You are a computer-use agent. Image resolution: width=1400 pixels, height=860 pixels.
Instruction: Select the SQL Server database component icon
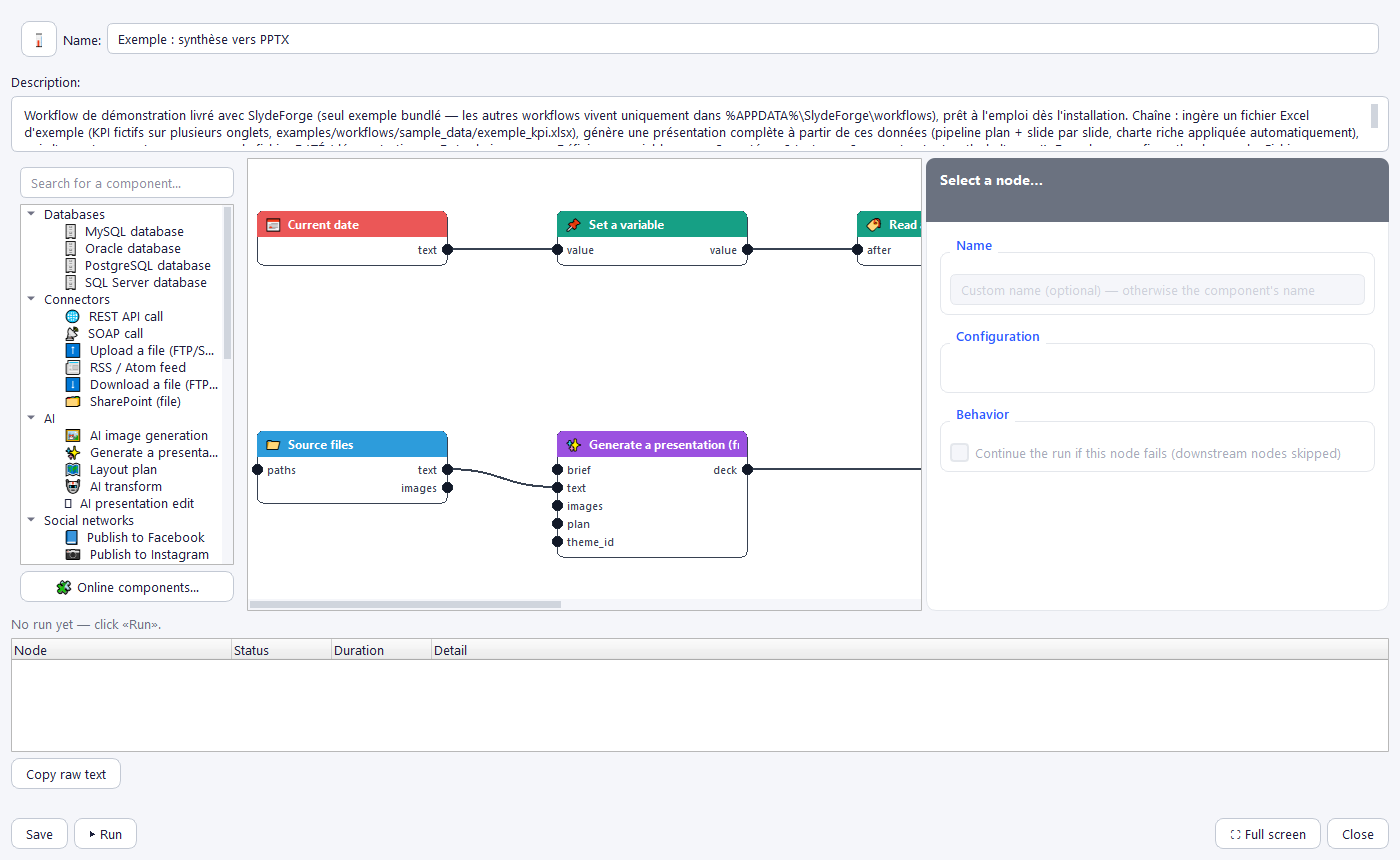[71, 283]
